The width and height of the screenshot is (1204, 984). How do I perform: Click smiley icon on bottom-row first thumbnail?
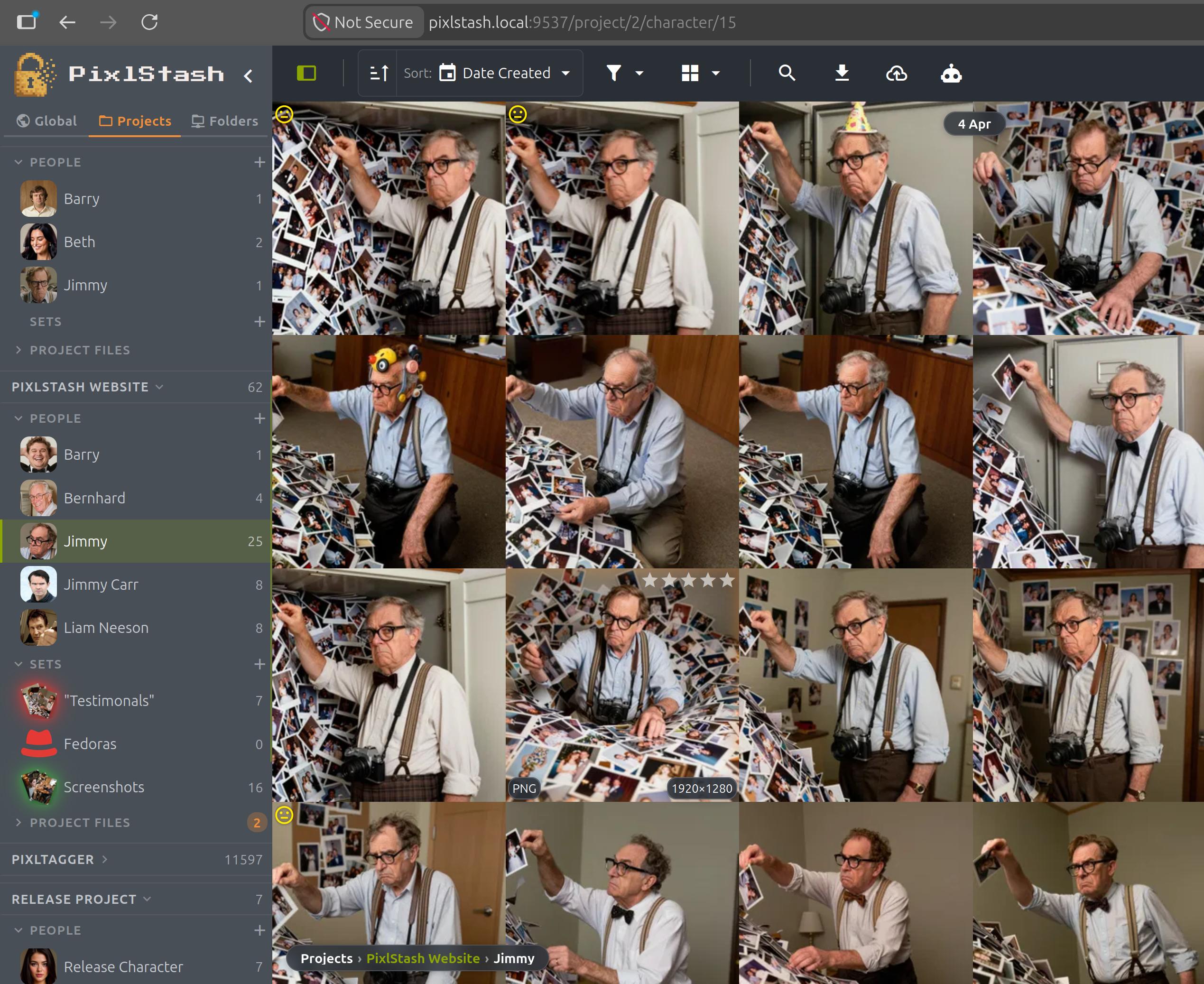coord(284,815)
